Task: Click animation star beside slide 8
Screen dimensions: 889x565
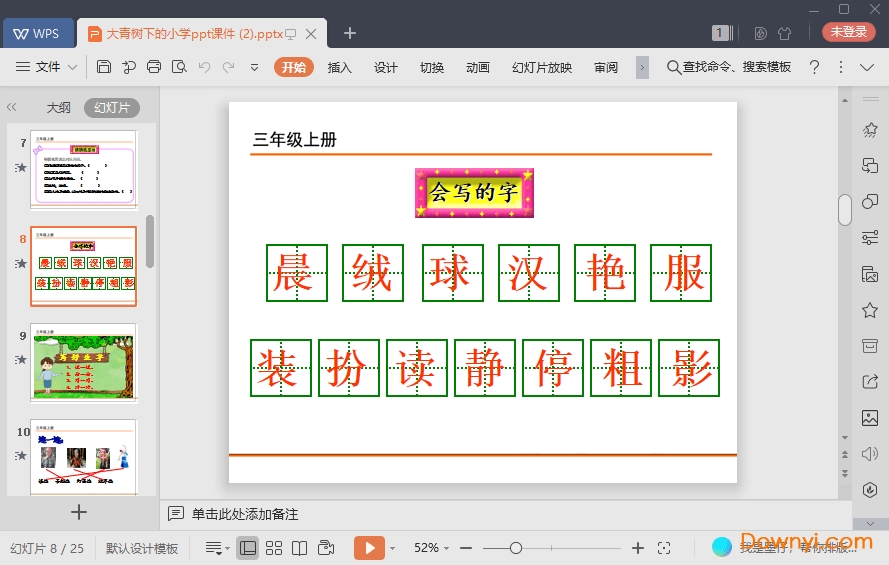Action: point(21,264)
